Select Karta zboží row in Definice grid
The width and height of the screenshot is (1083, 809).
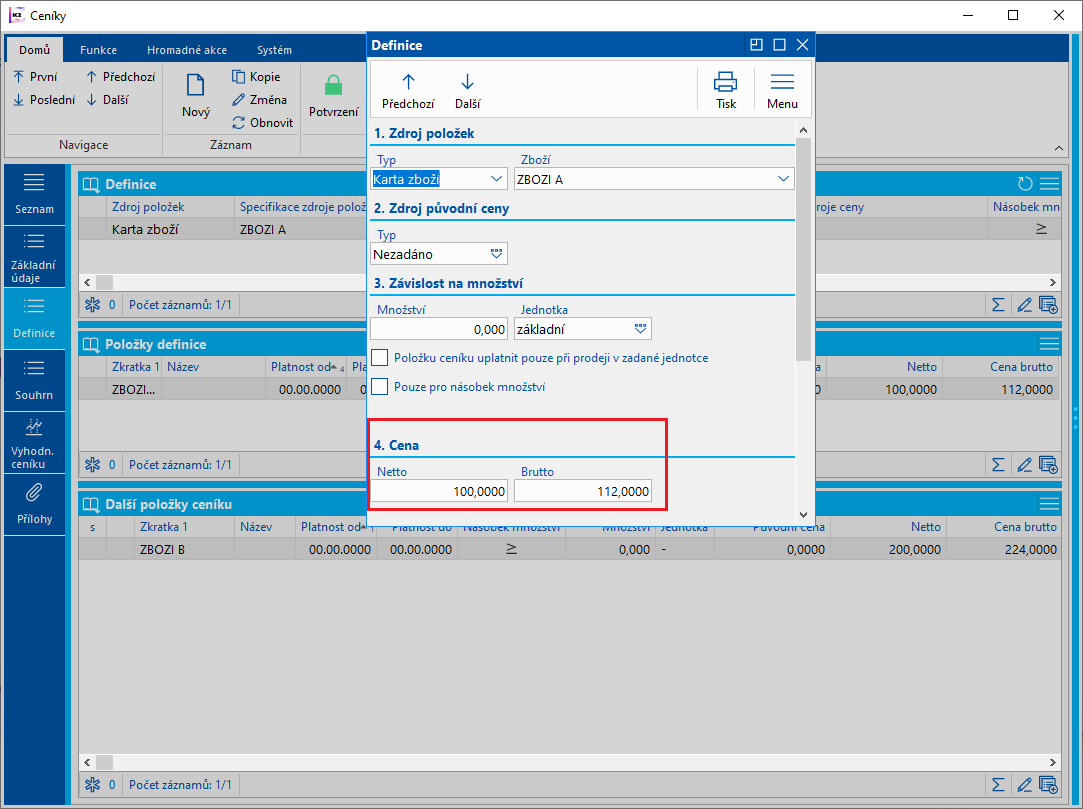(222, 229)
